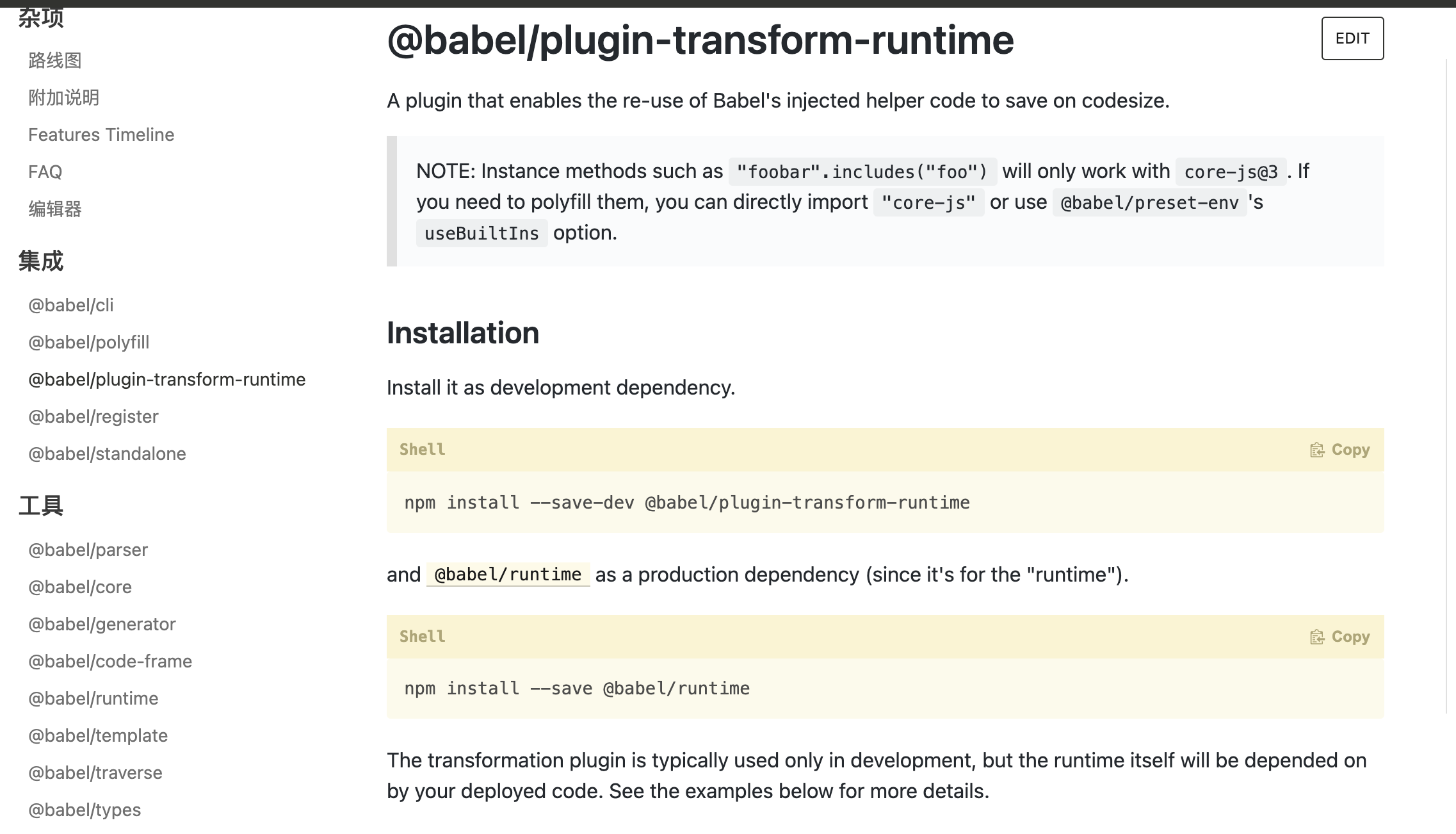Open 路线图 in the sidebar

[55, 61]
